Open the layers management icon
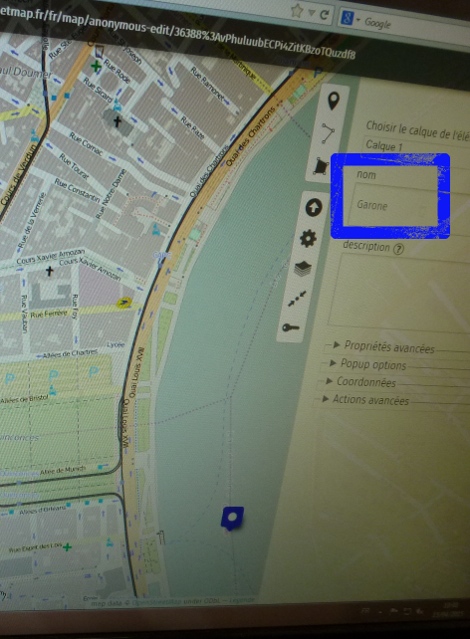Image resolution: width=470 pixels, height=639 pixels. 302,269
